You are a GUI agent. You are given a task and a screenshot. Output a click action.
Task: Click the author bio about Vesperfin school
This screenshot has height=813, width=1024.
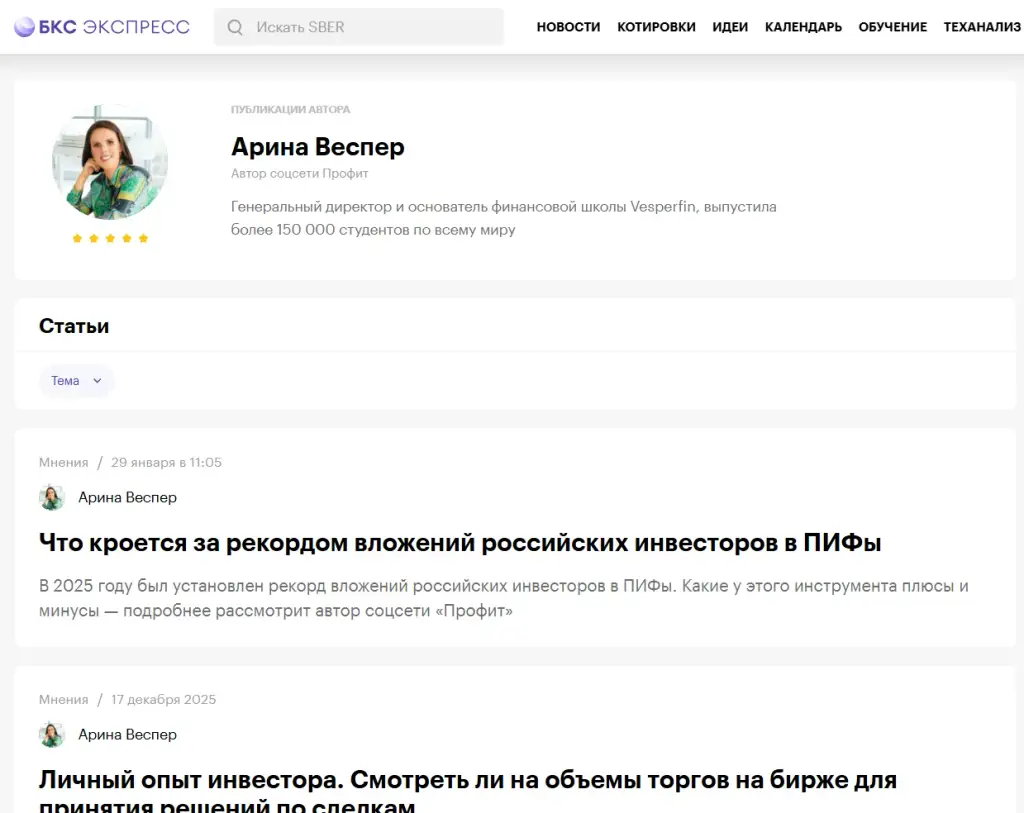pyautogui.click(x=504, y=218)
